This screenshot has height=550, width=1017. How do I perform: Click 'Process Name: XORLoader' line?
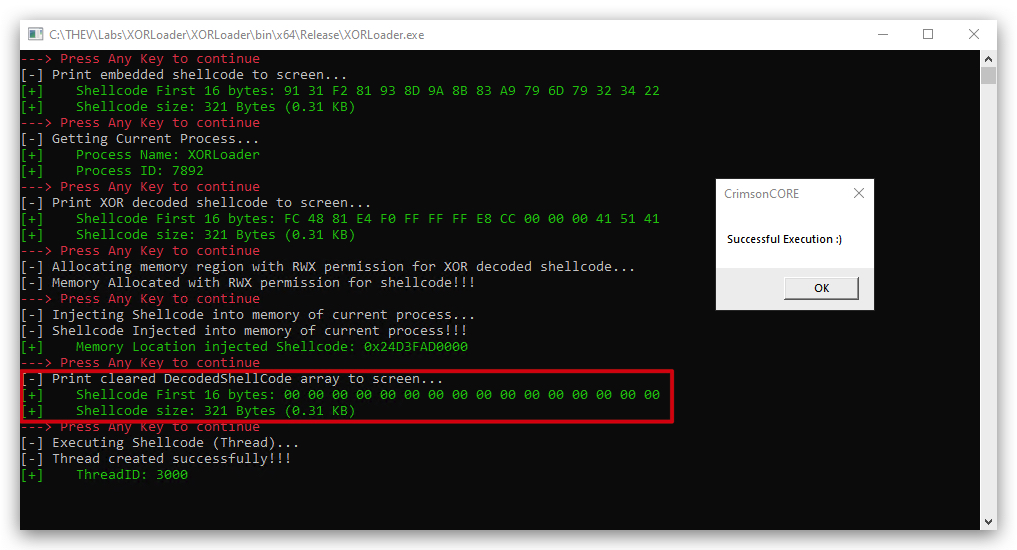tap(140, 155)
